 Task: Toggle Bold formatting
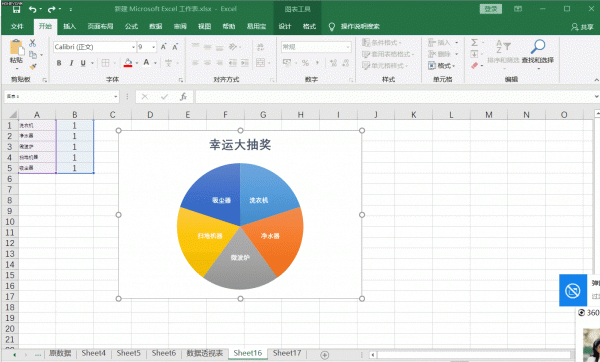pyautogui.click(x=59, y=63)
